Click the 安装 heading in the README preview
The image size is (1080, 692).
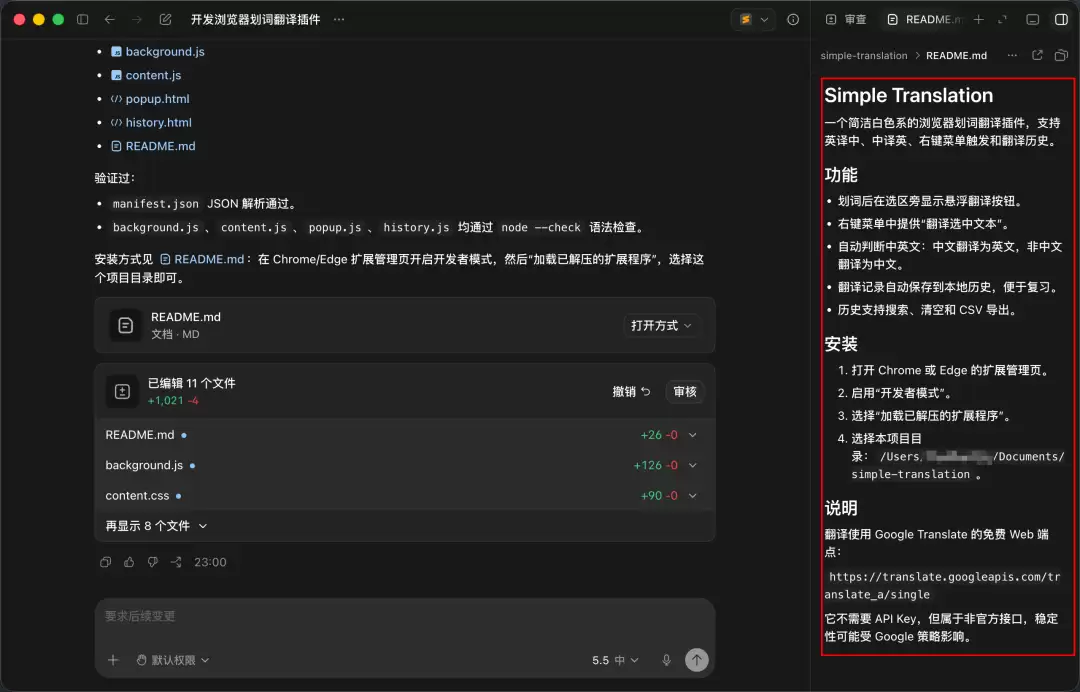pyautogui.click(x=841, y=344)
